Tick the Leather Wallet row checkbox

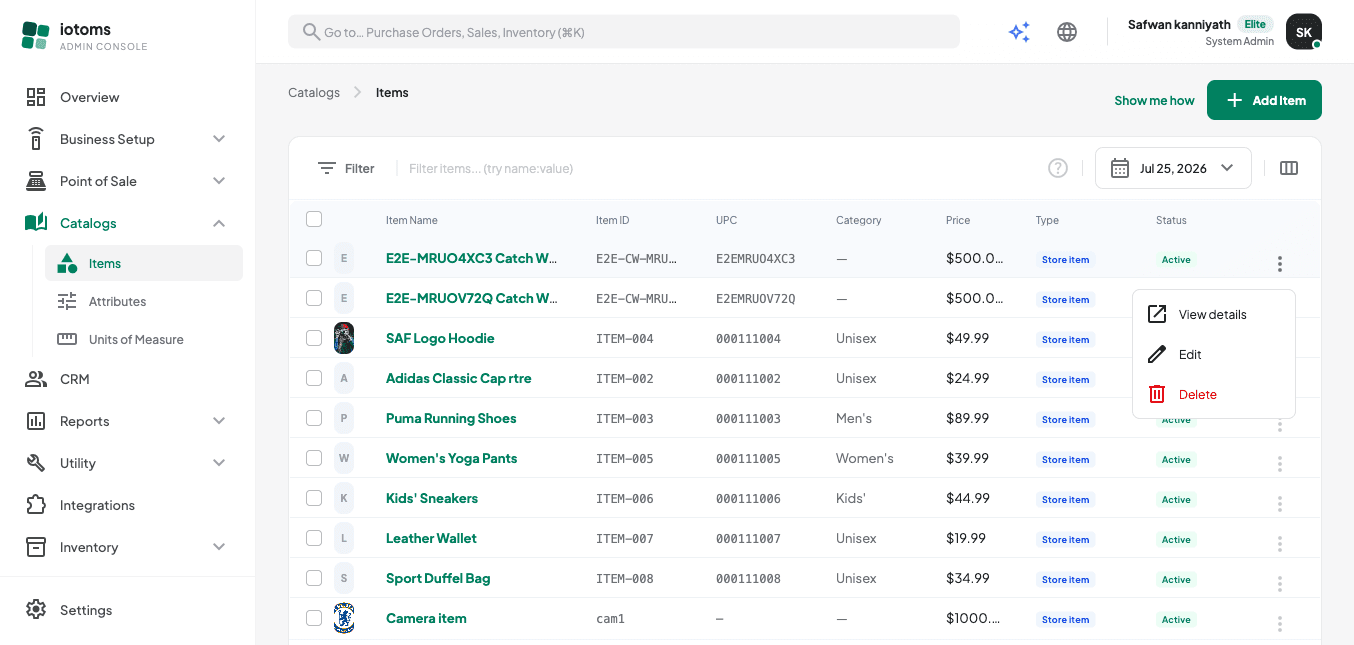314,538
